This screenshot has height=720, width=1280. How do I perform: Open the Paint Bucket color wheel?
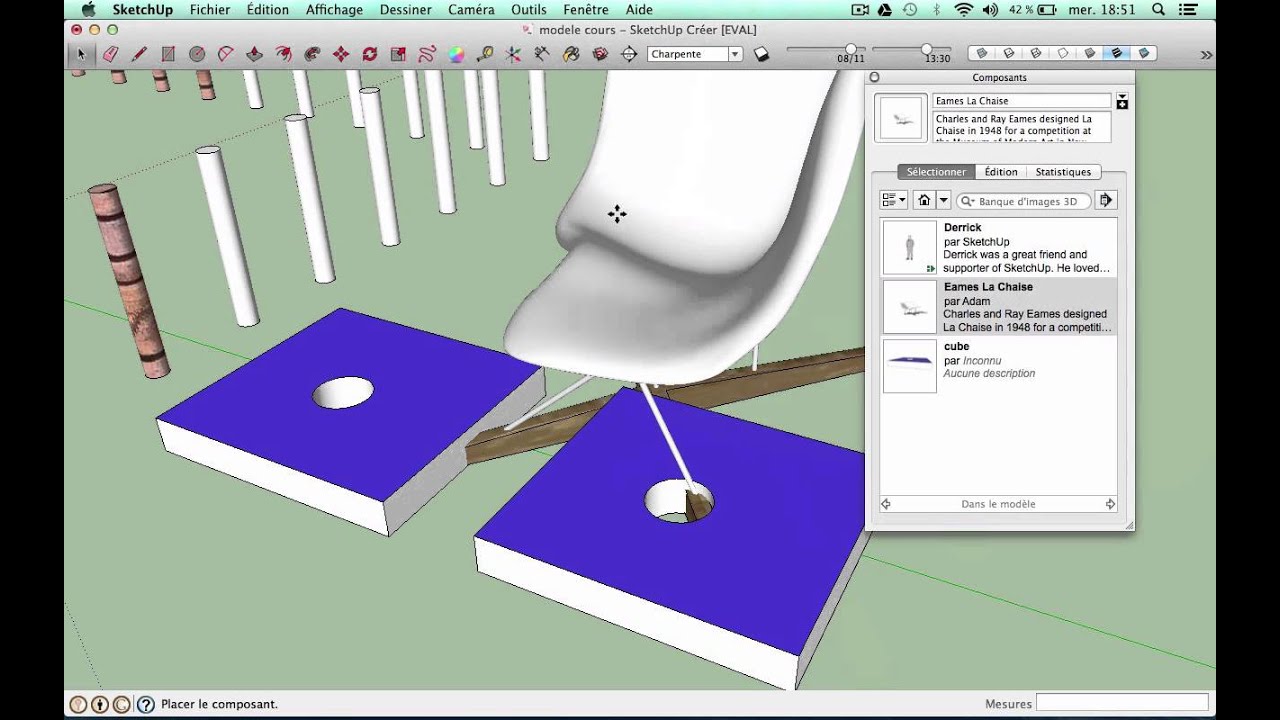(x=457, y=54)
